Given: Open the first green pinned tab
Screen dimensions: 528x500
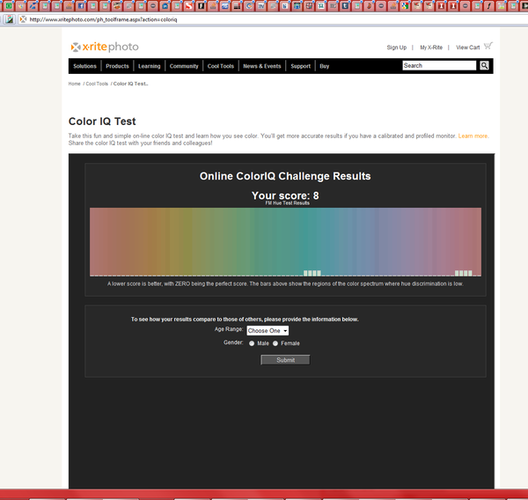Looking at the screenshot, I should (9, 6).
